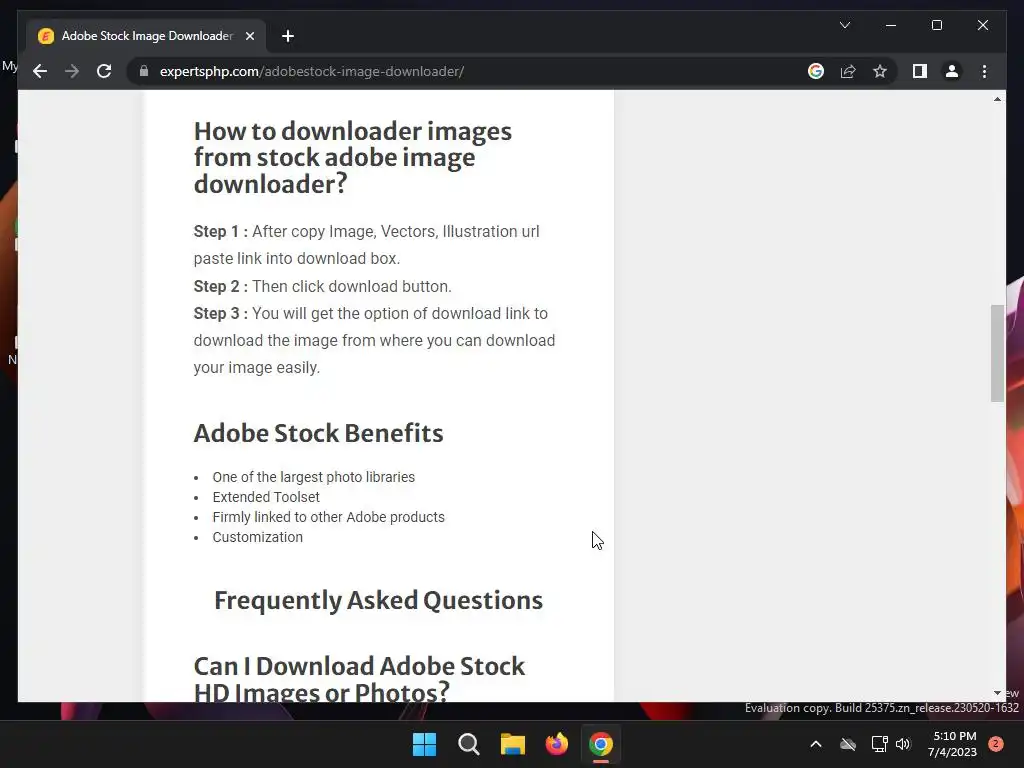Viewport: 1024px width, 768px height.
Task: Click the 'Frequently Asked Questions' heading
Action: coord(378,601)
